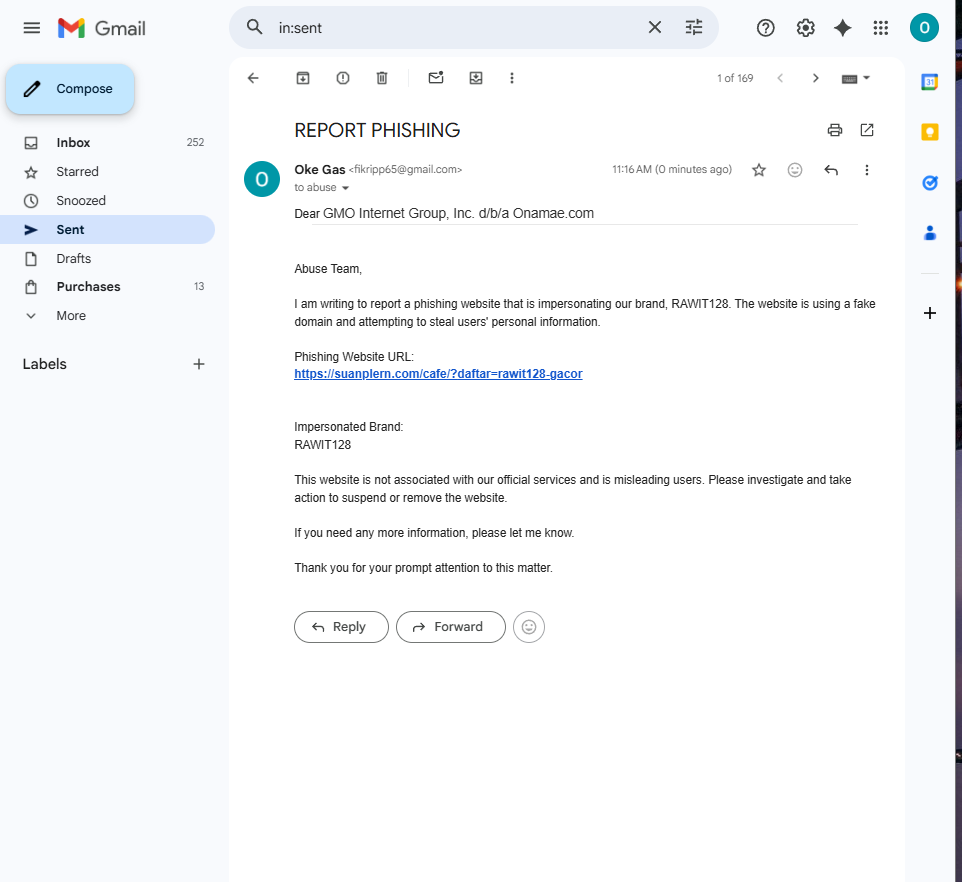Open the main menu hamburger icon

[x=32, y=28]
